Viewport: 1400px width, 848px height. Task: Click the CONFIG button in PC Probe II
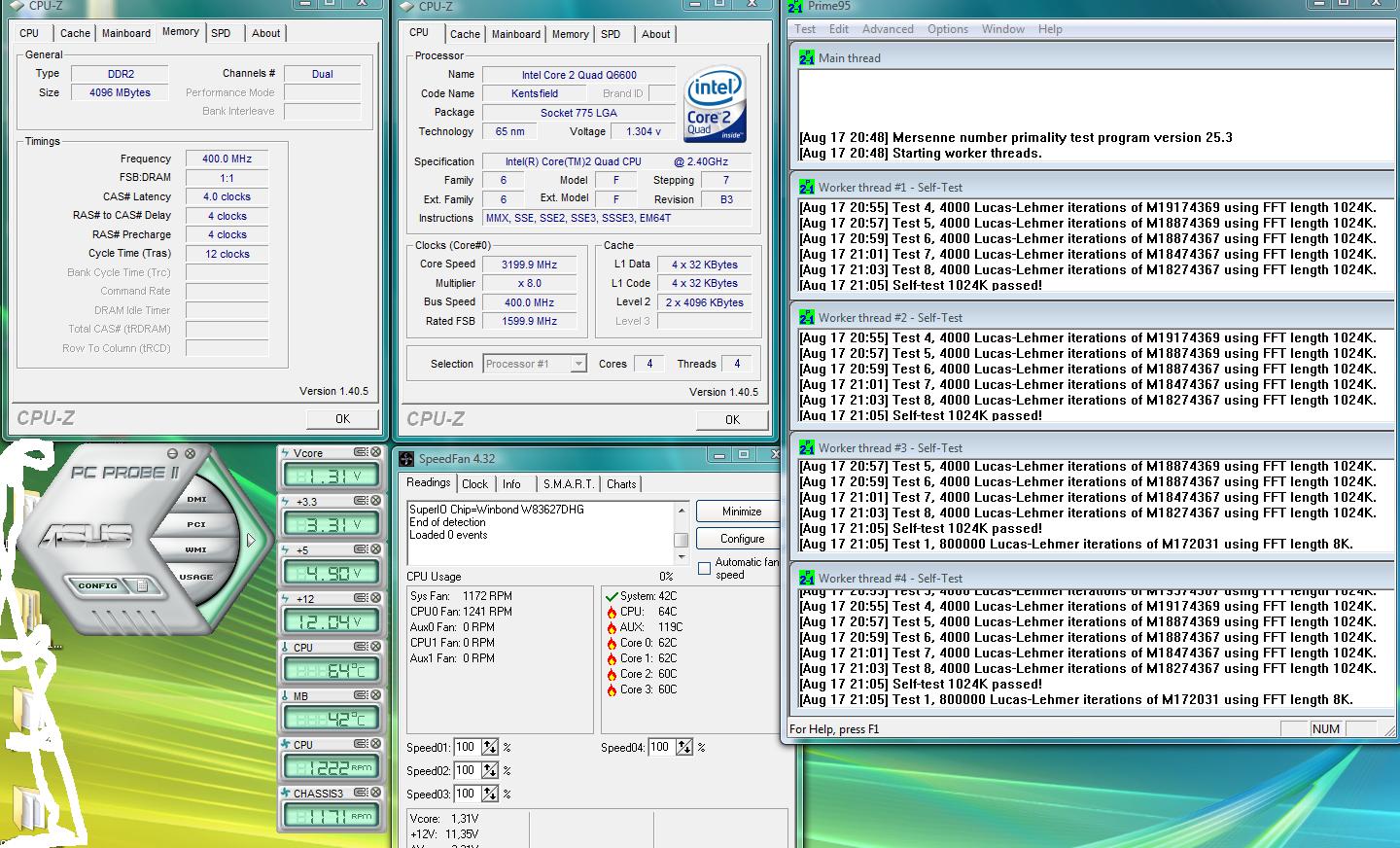(97, 585)
